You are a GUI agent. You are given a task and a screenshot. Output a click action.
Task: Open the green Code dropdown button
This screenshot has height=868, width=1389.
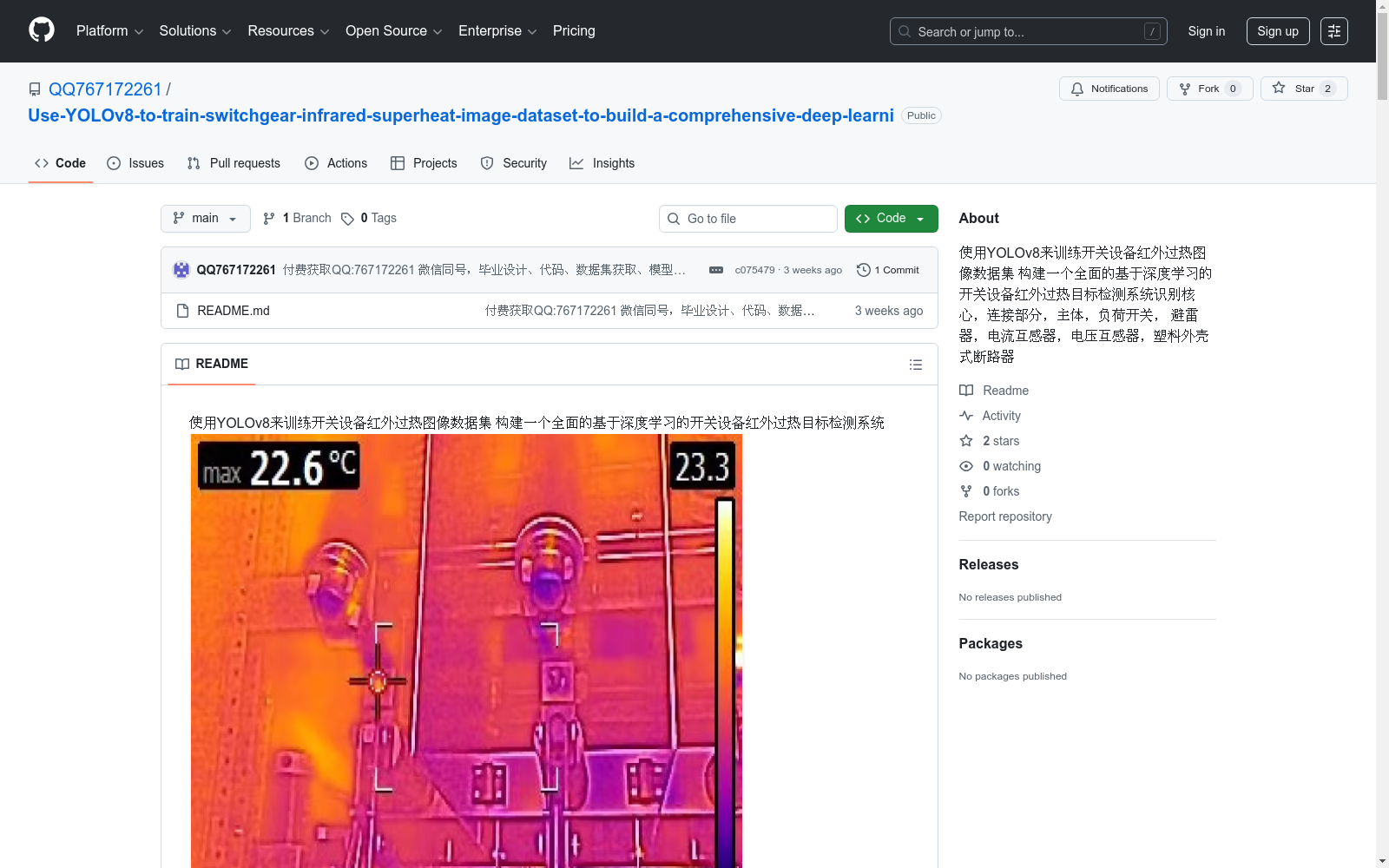pyautogui.click(x=892, y=219)
